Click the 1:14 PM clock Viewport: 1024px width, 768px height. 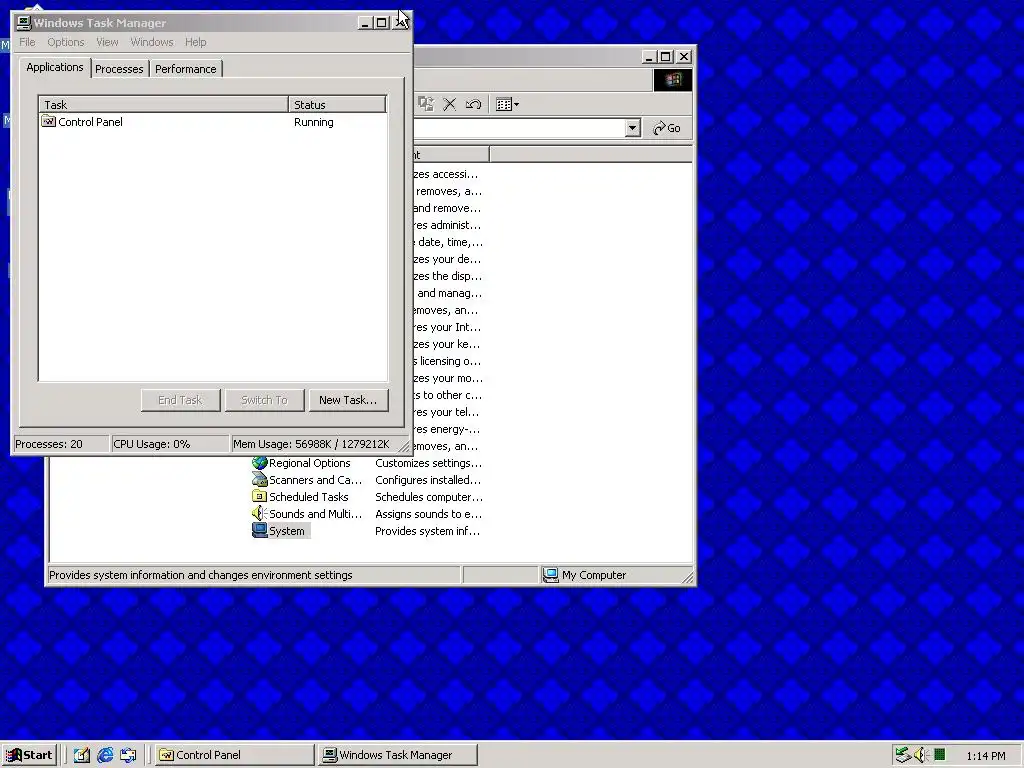tap(985, 756)
